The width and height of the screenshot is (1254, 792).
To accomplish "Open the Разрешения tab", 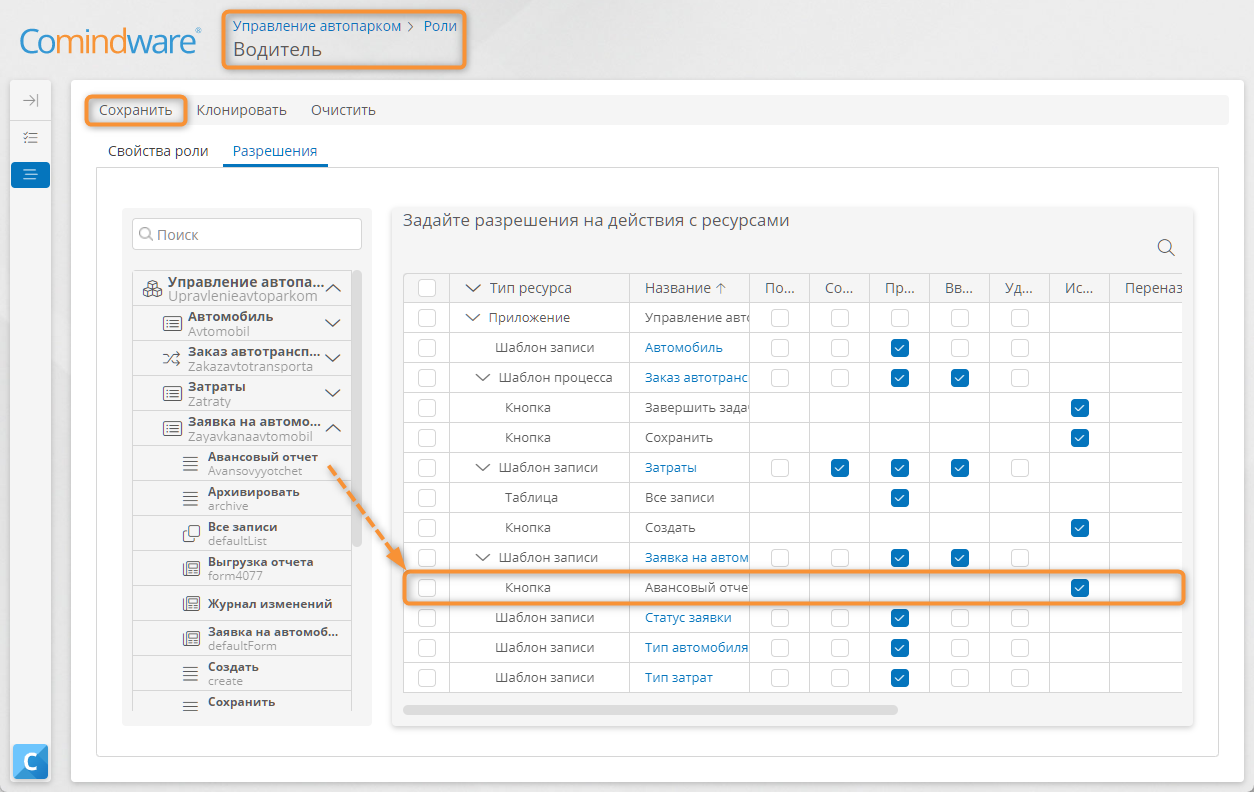I will click(x=275, y=151).
